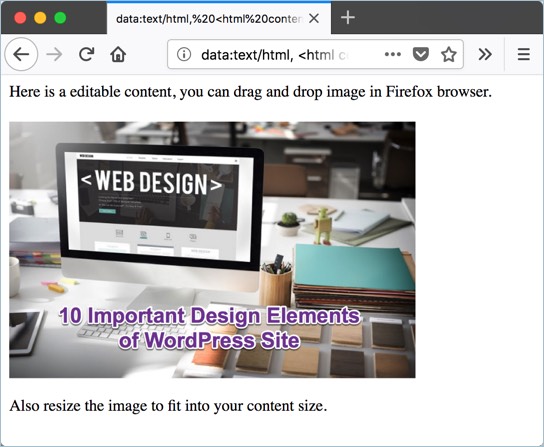This screenshot has width=544, height=447.
Task: Open a new tab with the plus button
Action: [348, 17]
